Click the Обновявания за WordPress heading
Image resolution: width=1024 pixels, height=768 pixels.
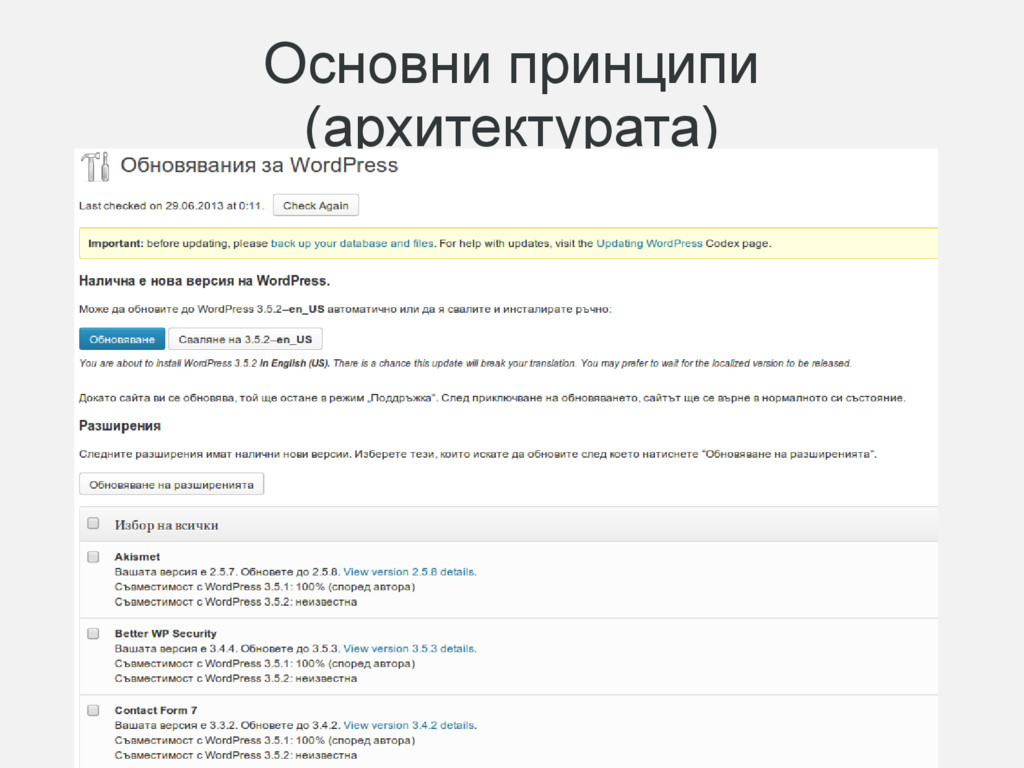click(x=259, y=165)
